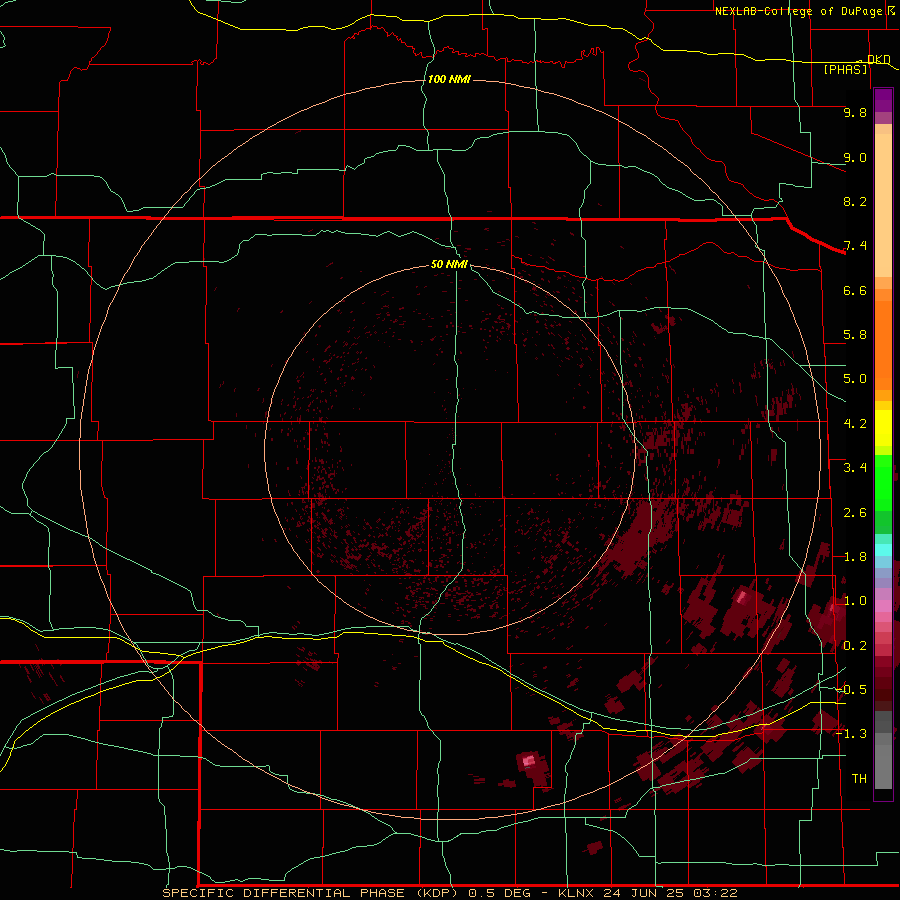The width and height of the screenshot is (900, 900).
Task: Click the 0.5 DEG elevation angle in the caption
Action: point(503,893)
